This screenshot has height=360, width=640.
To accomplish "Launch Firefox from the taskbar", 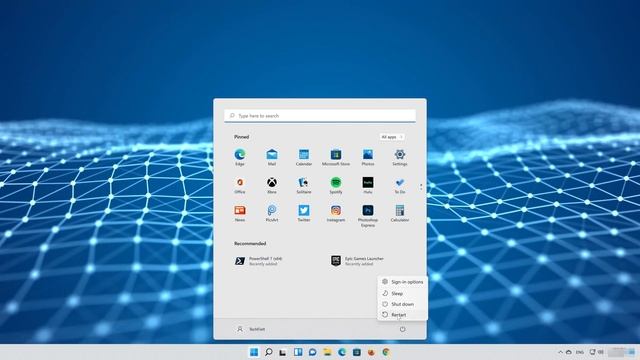I will 371,352.
